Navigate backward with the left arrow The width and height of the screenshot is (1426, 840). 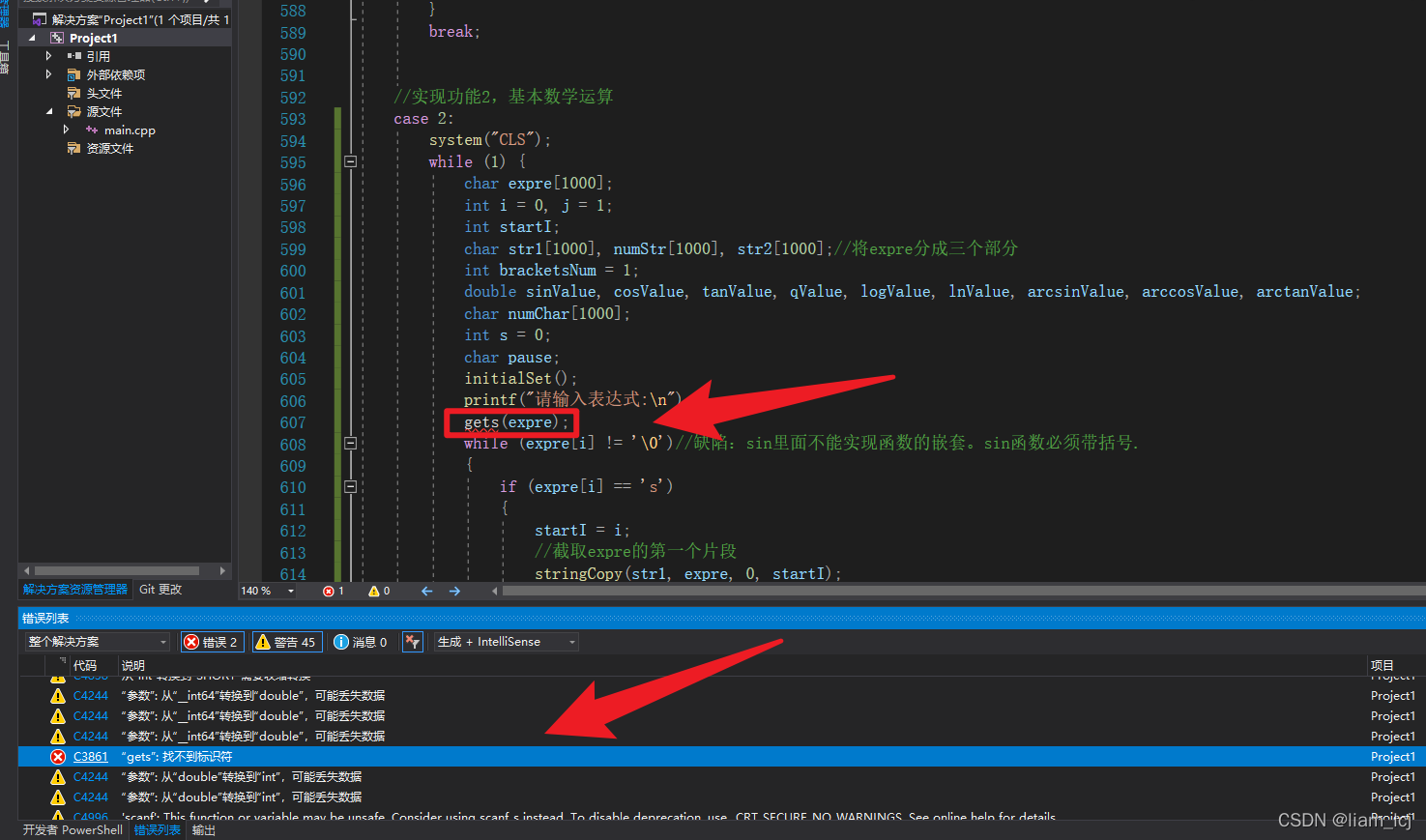pyautogui.click(x=426, y=591)
